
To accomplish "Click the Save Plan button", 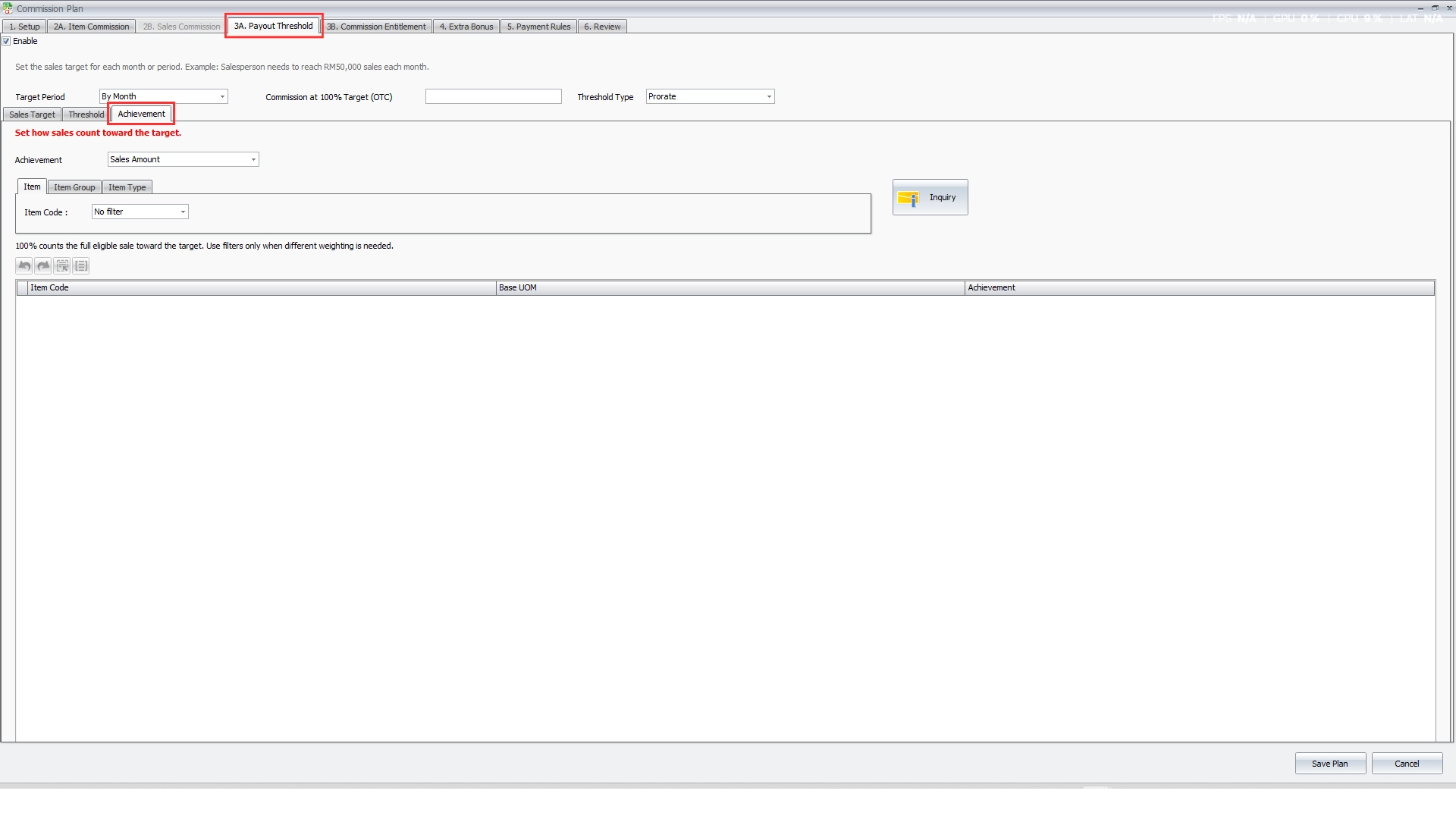I will (1330, 764).
